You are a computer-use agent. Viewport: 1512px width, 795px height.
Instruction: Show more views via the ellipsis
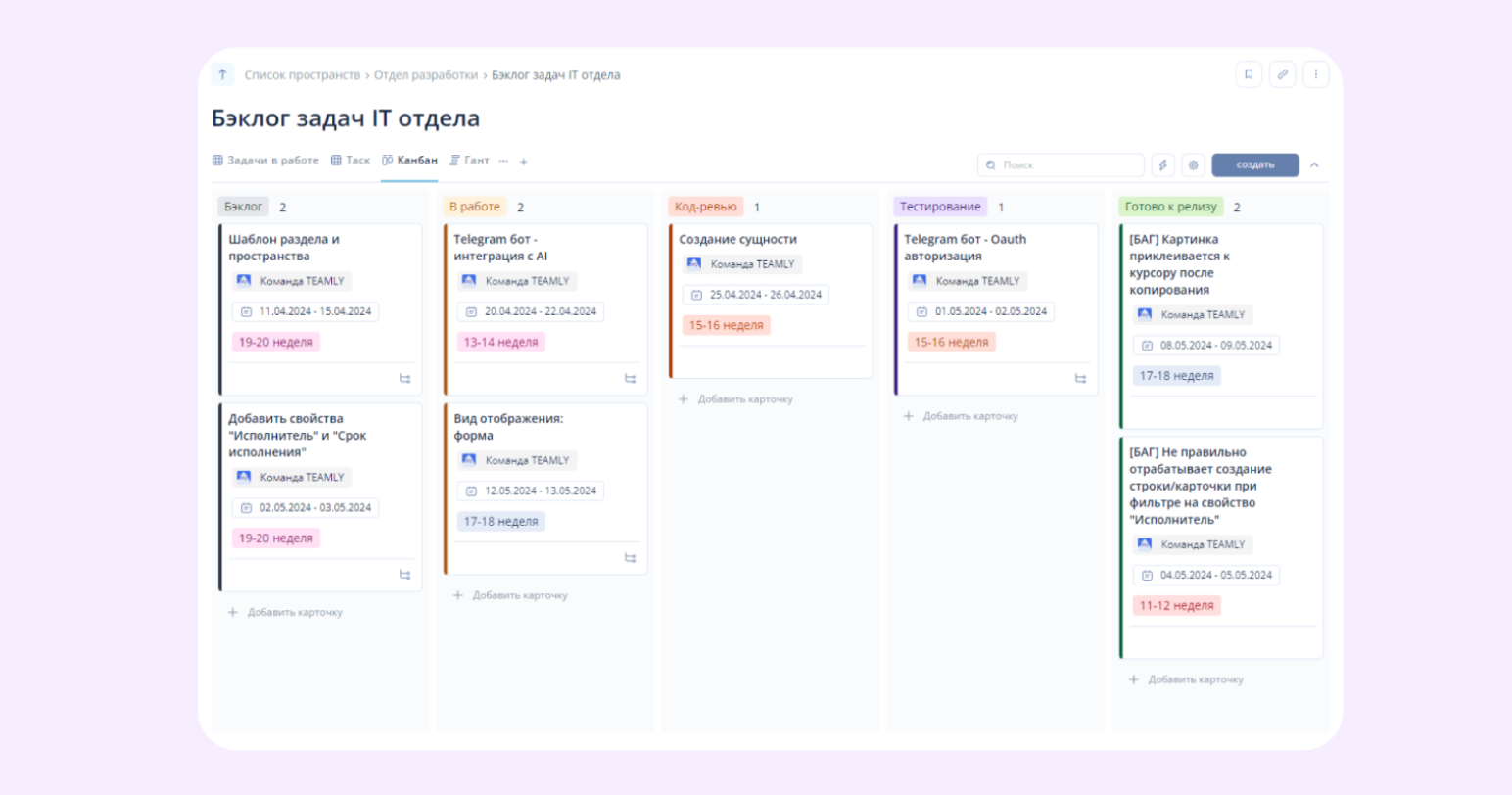point(503,161)
